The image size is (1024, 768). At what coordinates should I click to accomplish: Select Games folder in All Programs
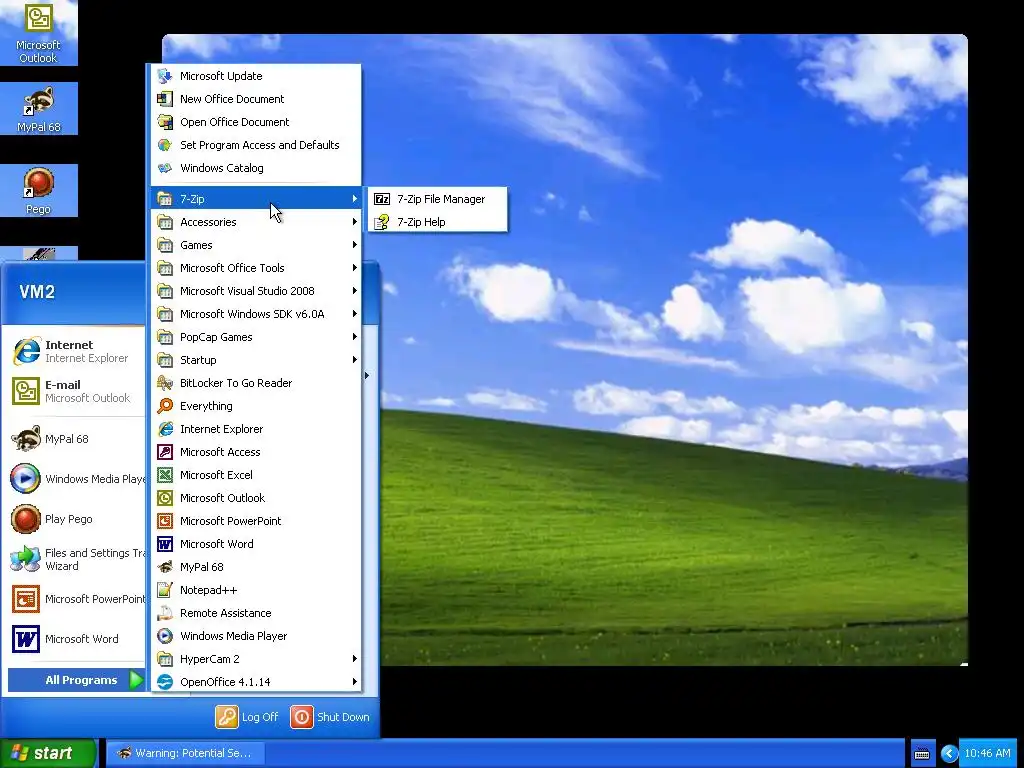[256, 245]
